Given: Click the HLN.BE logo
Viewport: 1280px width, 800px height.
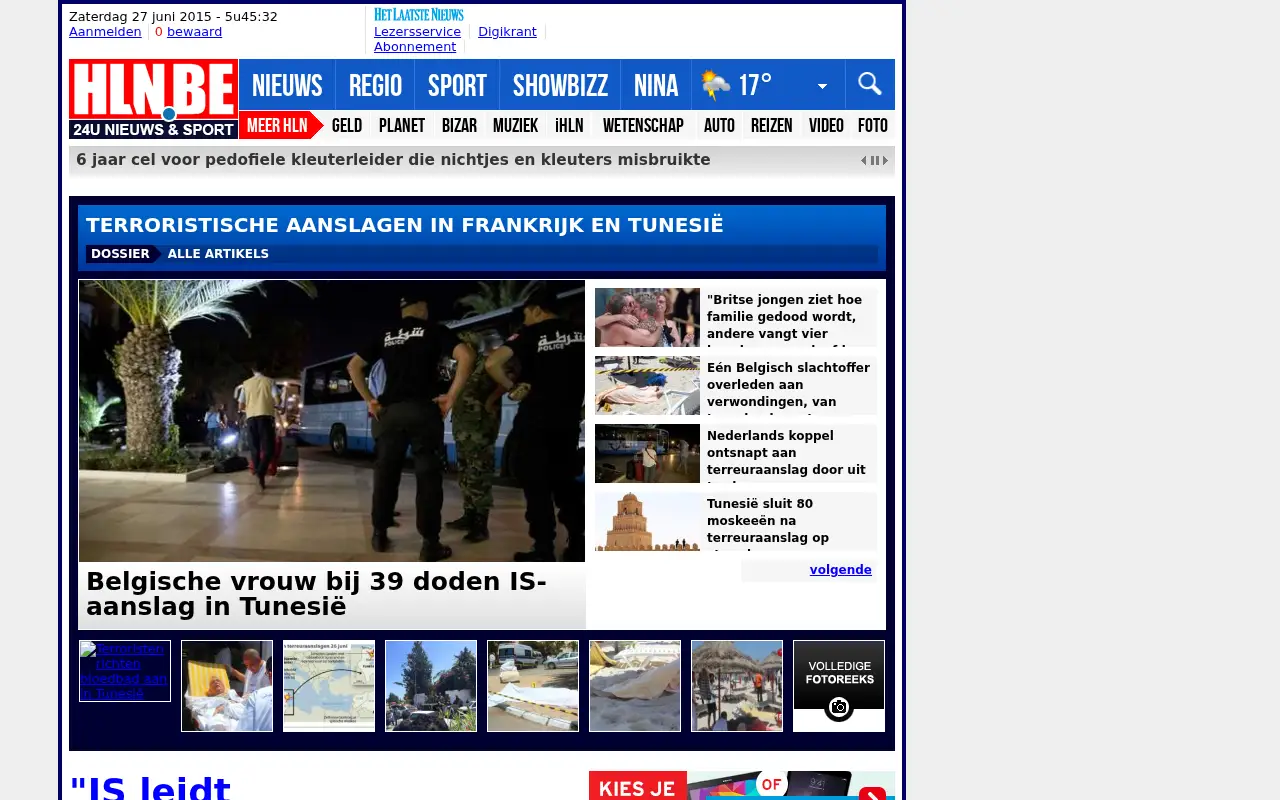Looking at the screenshot, I should point(153,98).
